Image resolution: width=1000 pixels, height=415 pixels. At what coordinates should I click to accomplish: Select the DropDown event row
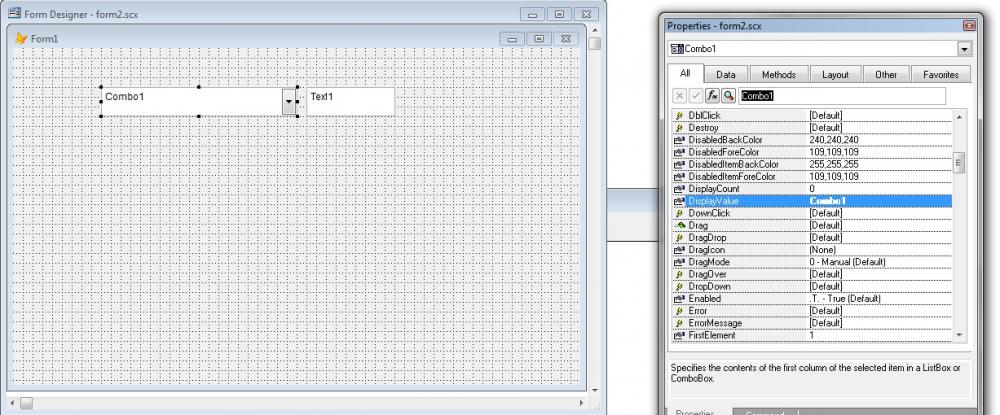tap(812, 286)
